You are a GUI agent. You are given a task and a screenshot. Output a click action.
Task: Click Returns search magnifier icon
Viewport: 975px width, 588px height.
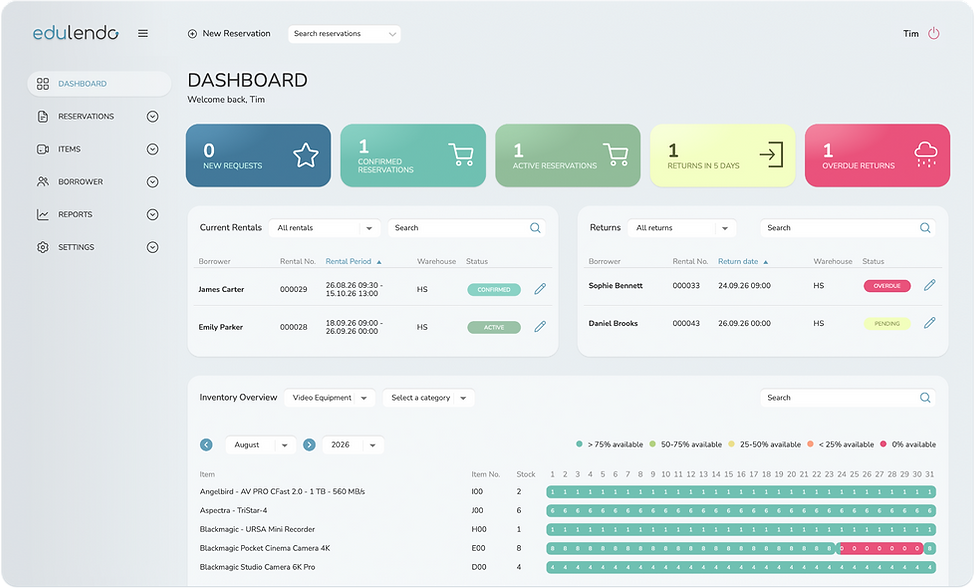[925, 228]
